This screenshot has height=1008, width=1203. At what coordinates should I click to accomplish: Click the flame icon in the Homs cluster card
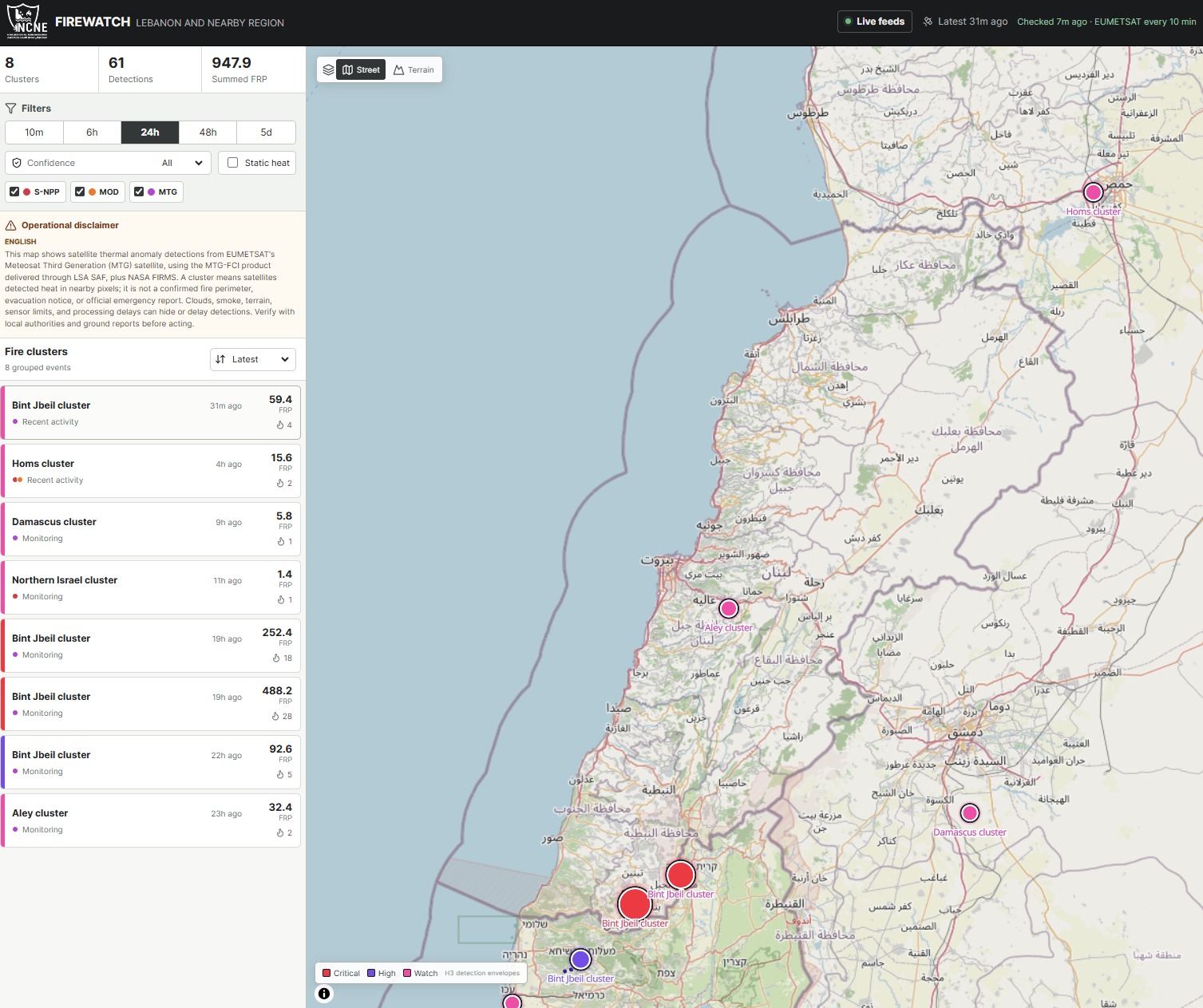[280, 484]
